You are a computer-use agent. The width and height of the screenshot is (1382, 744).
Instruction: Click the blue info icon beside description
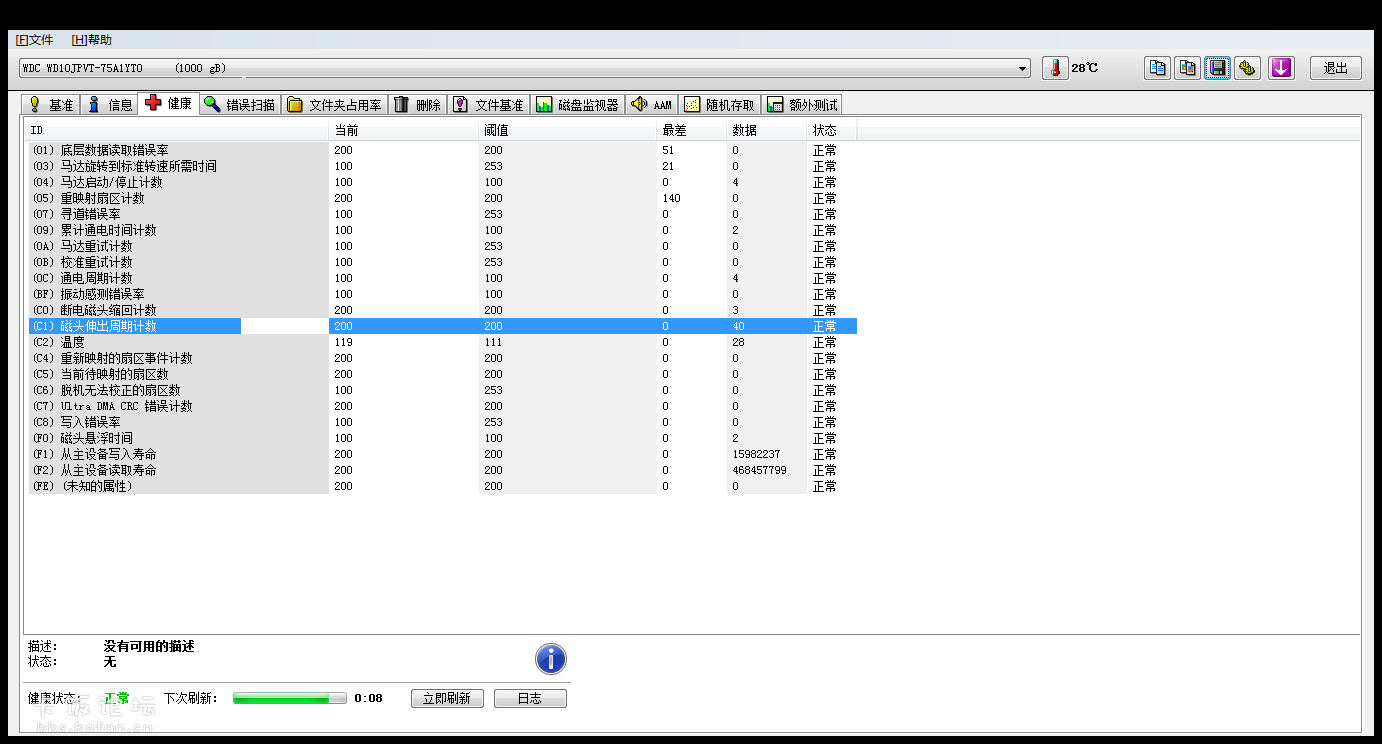(x=551, y=659)
